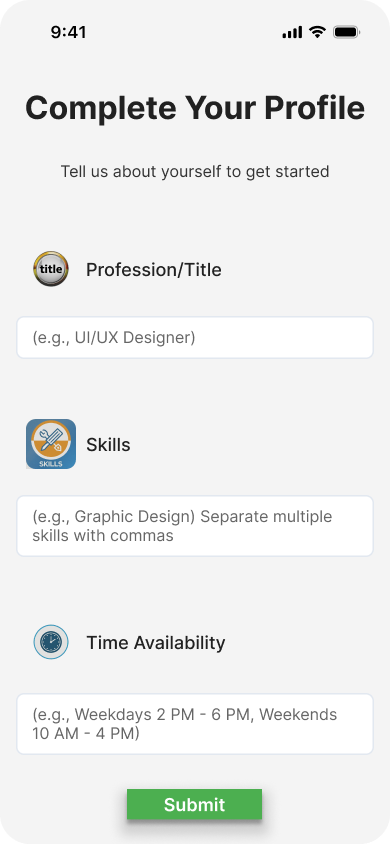Viewport: 390px width, 844px height.
Task: Tap the battery indicator icon
Action: pos(346,32)
